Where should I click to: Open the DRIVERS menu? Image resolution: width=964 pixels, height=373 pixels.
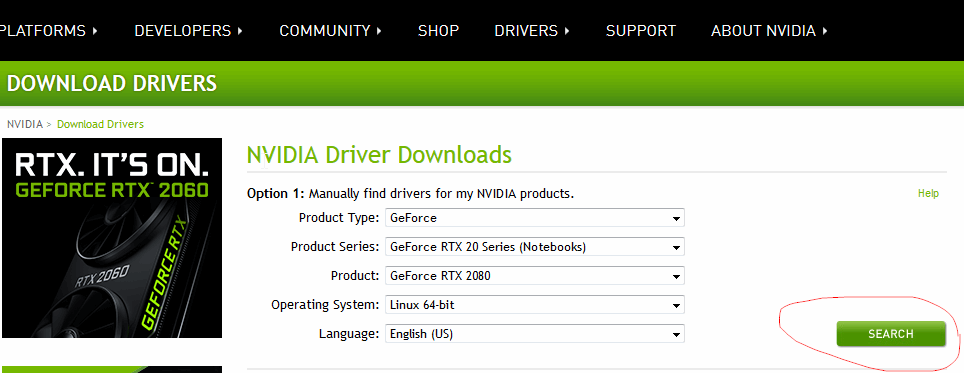pyautogui.click(x=532, y=31)
